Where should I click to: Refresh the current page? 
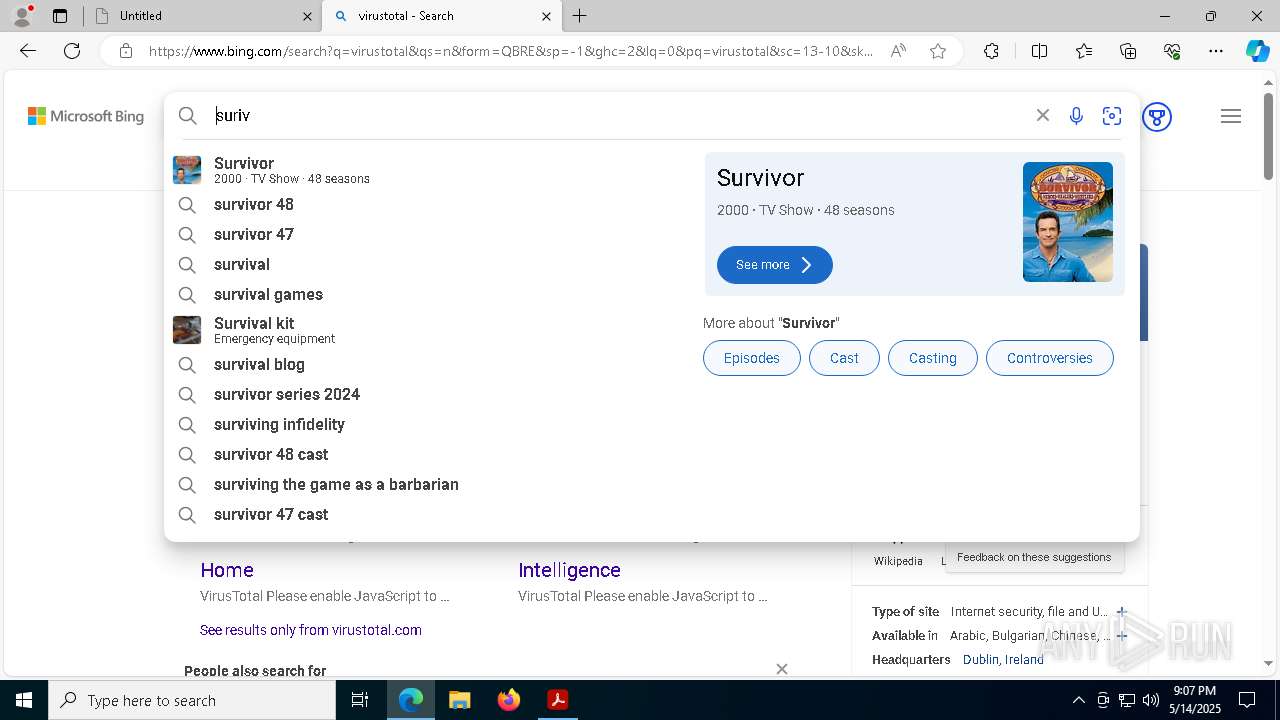(x=72, y=51)
